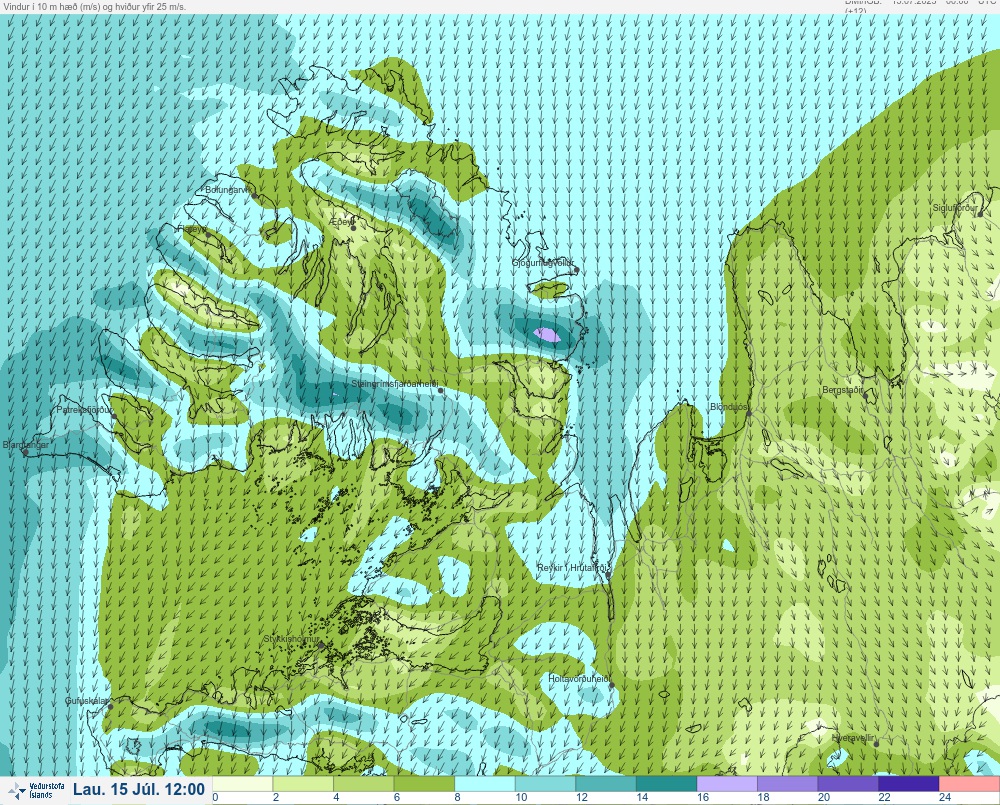
Task: Click the Lau. 15 Júl. 12:00 timestamp
Action: coord(138,790)
